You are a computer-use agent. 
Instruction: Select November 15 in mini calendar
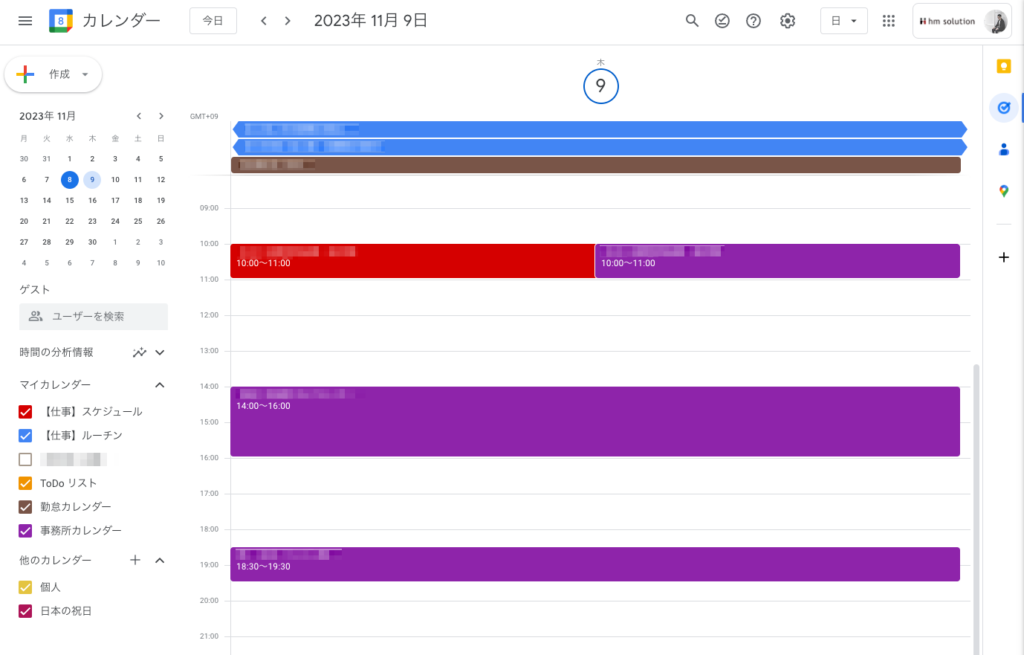pyautogui.click(x=69, y=200)
